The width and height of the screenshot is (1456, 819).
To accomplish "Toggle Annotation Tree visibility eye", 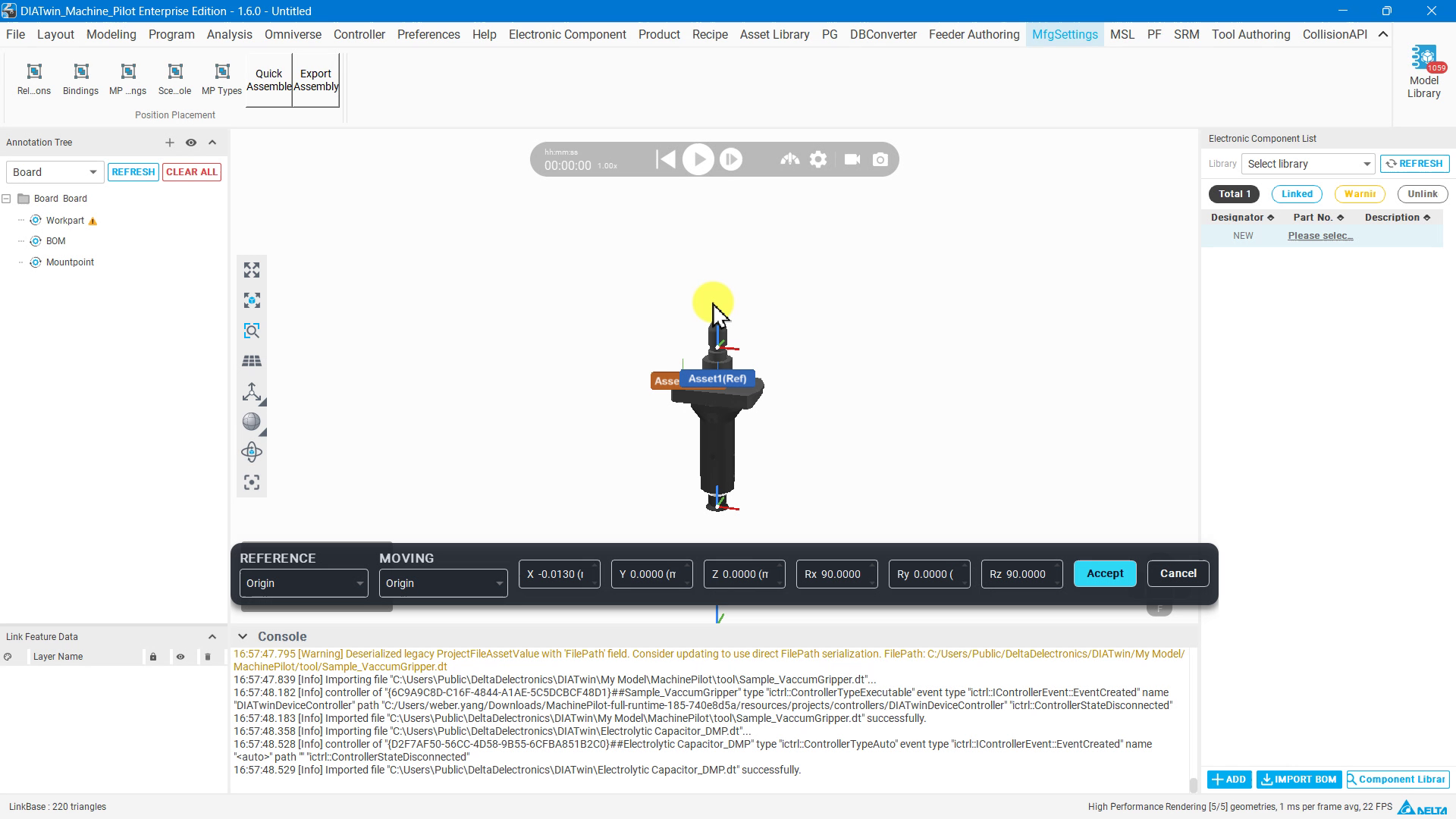I will (191, 143).
